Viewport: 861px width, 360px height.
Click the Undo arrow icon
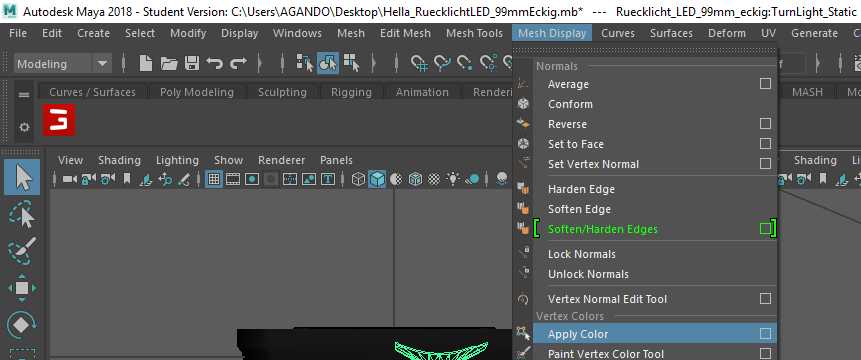215,63
